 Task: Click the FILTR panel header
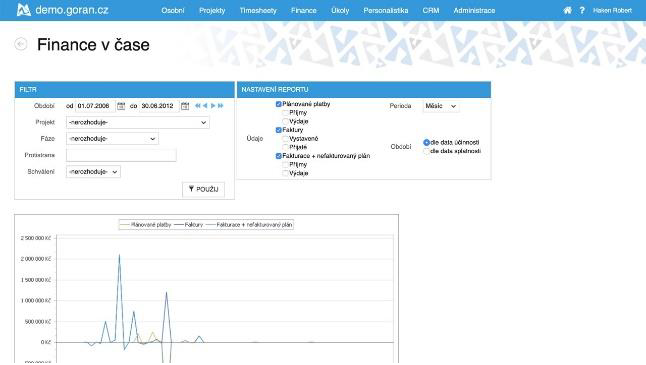[124, 89]
